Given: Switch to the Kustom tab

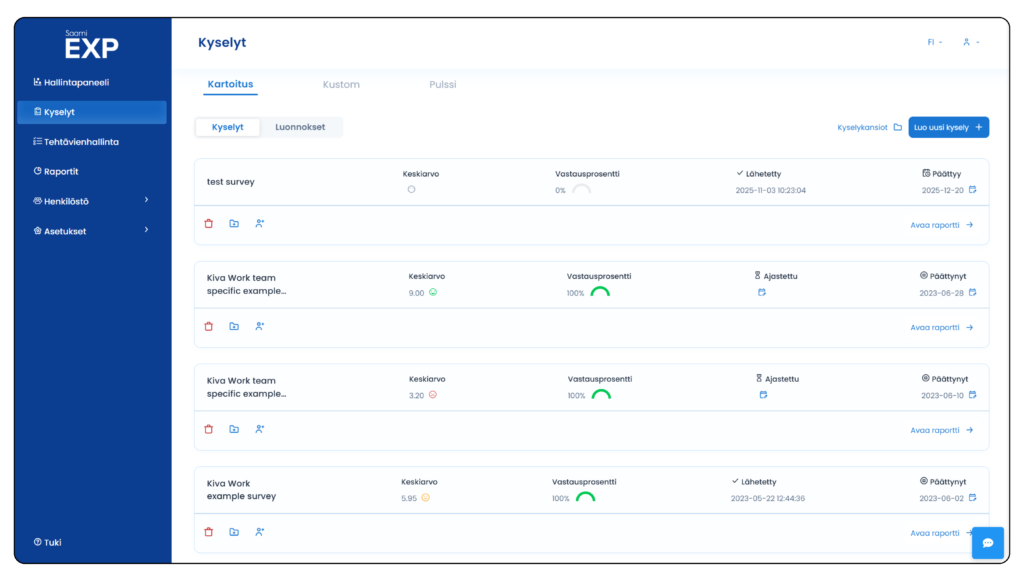Looking at the screenshot, I should pyautogui.click(x=341, y=85).
